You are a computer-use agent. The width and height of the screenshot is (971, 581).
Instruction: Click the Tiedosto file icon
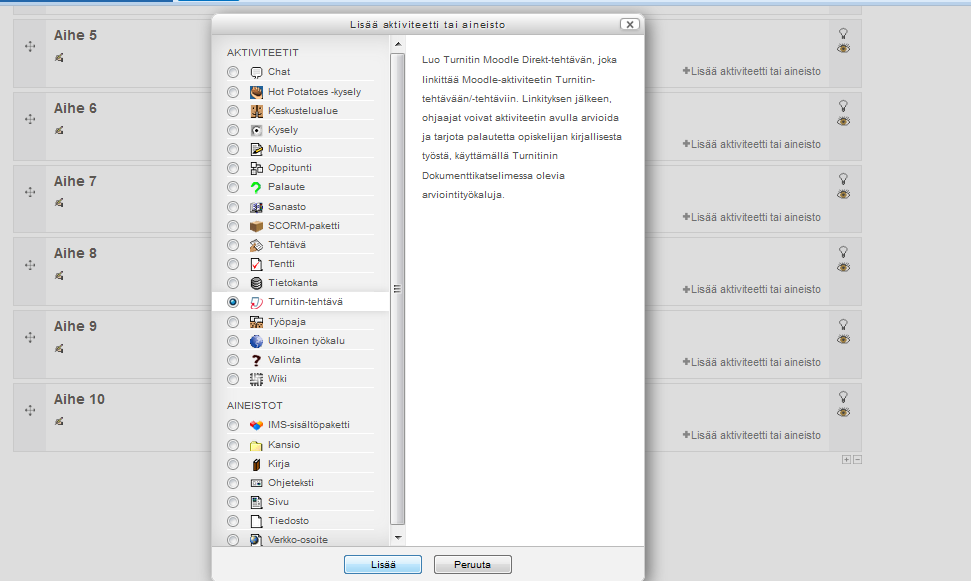pos(256,522)
